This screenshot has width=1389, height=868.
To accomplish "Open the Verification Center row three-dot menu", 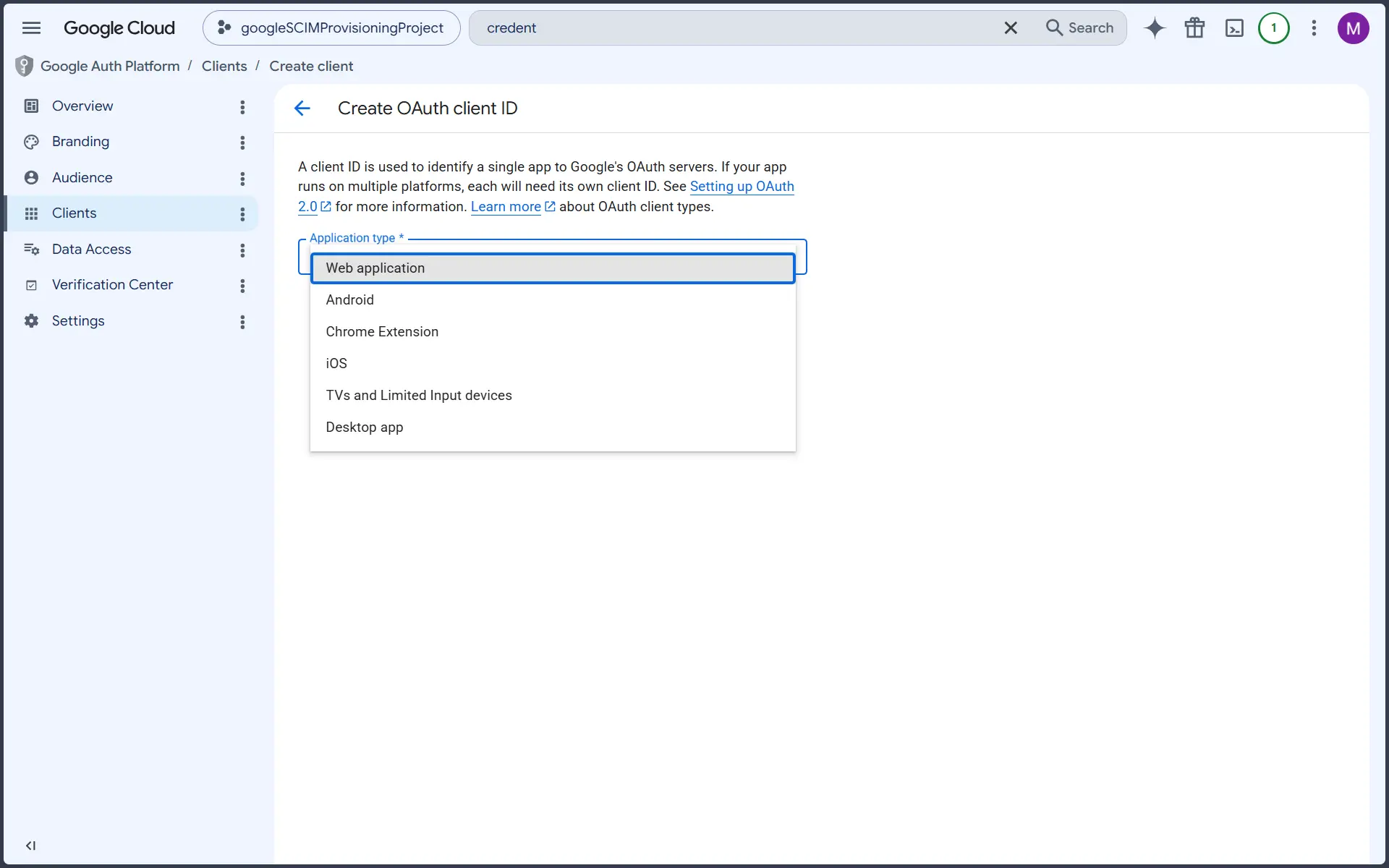I will click(242, 286).
